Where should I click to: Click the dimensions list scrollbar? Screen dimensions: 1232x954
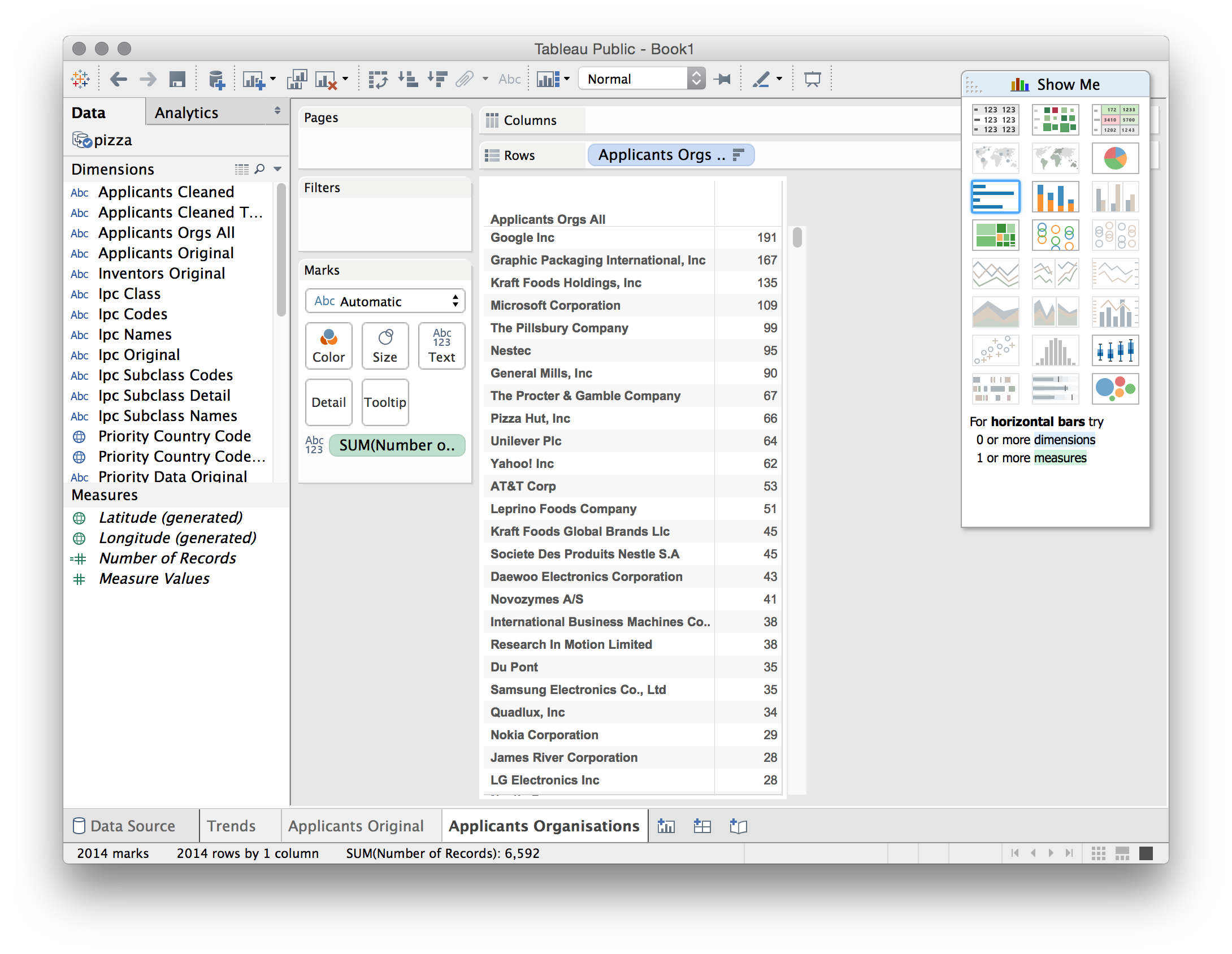281,249
